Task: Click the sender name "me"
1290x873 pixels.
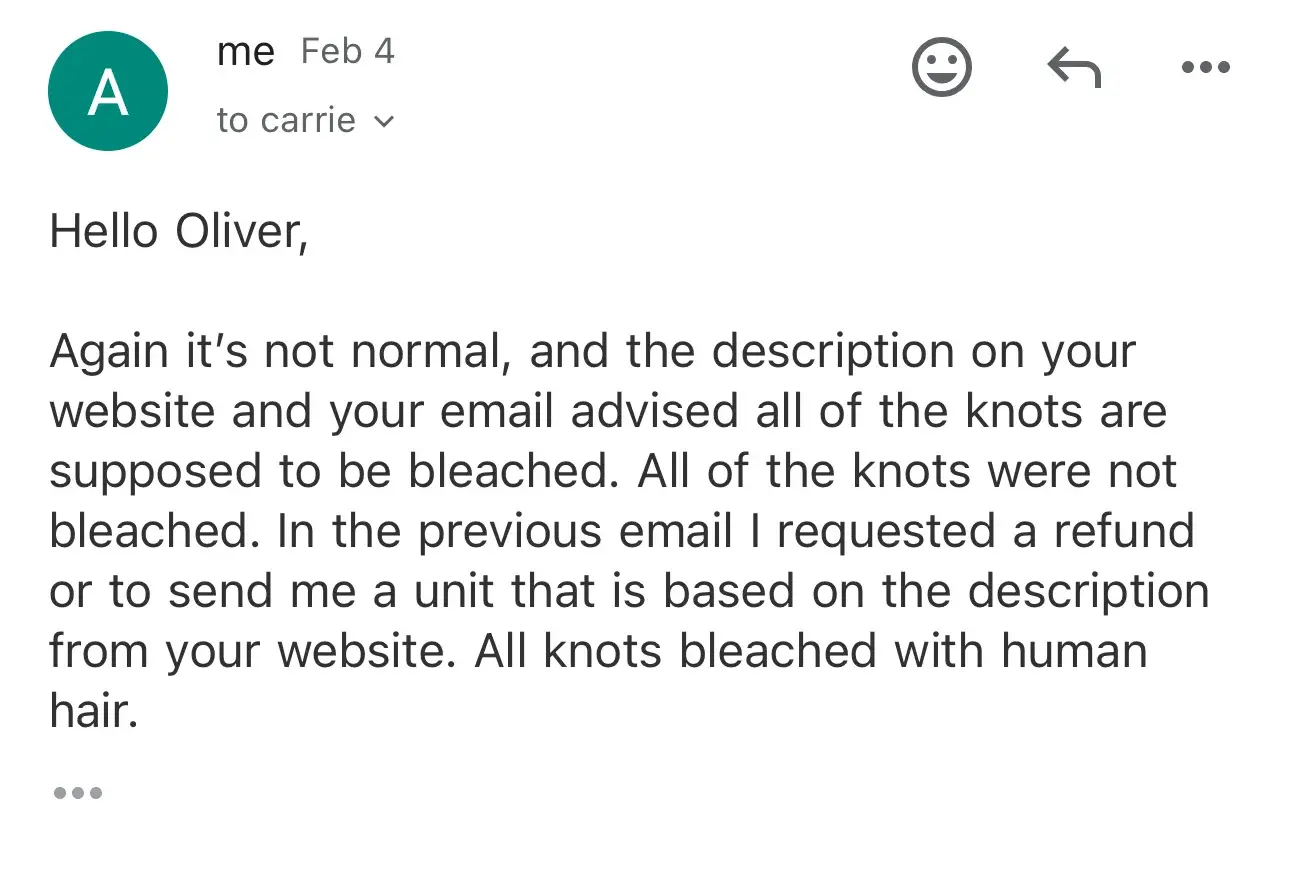Action: [x=245, y=52]
